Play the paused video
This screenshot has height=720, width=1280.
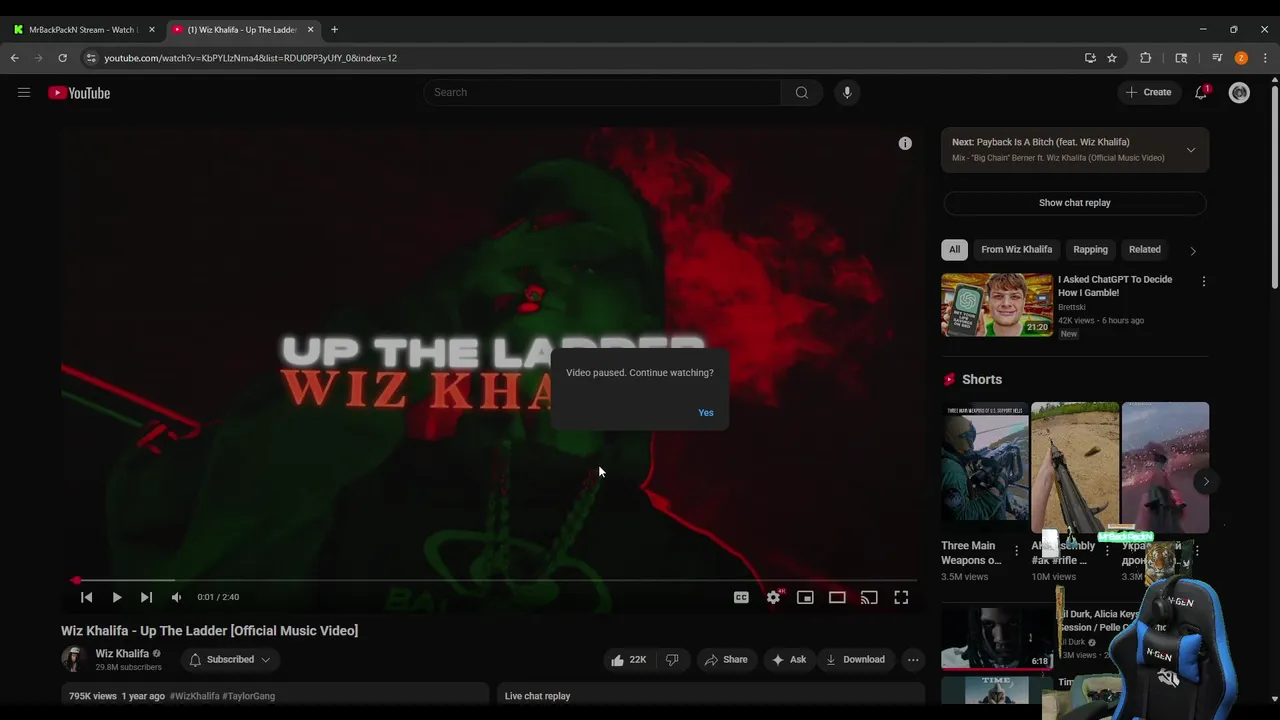117,597
